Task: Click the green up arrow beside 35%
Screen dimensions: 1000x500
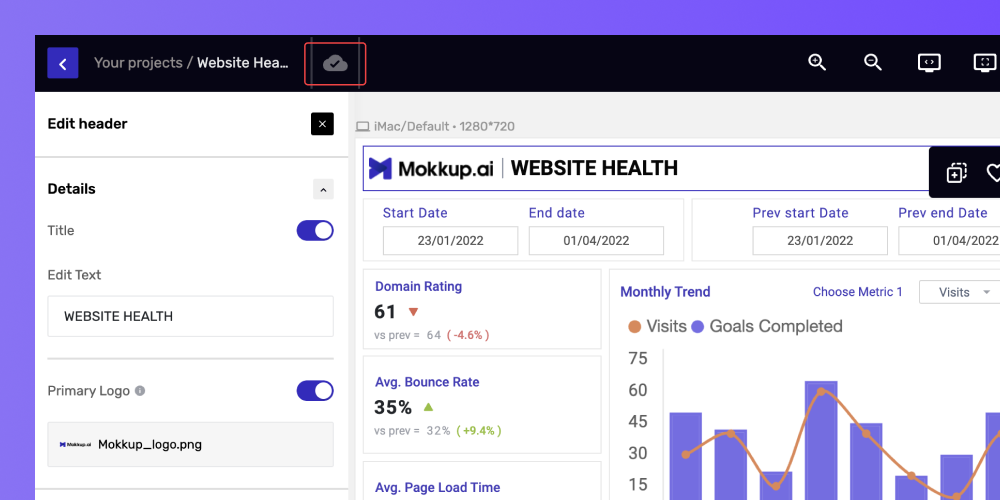Action: [428, 406]
